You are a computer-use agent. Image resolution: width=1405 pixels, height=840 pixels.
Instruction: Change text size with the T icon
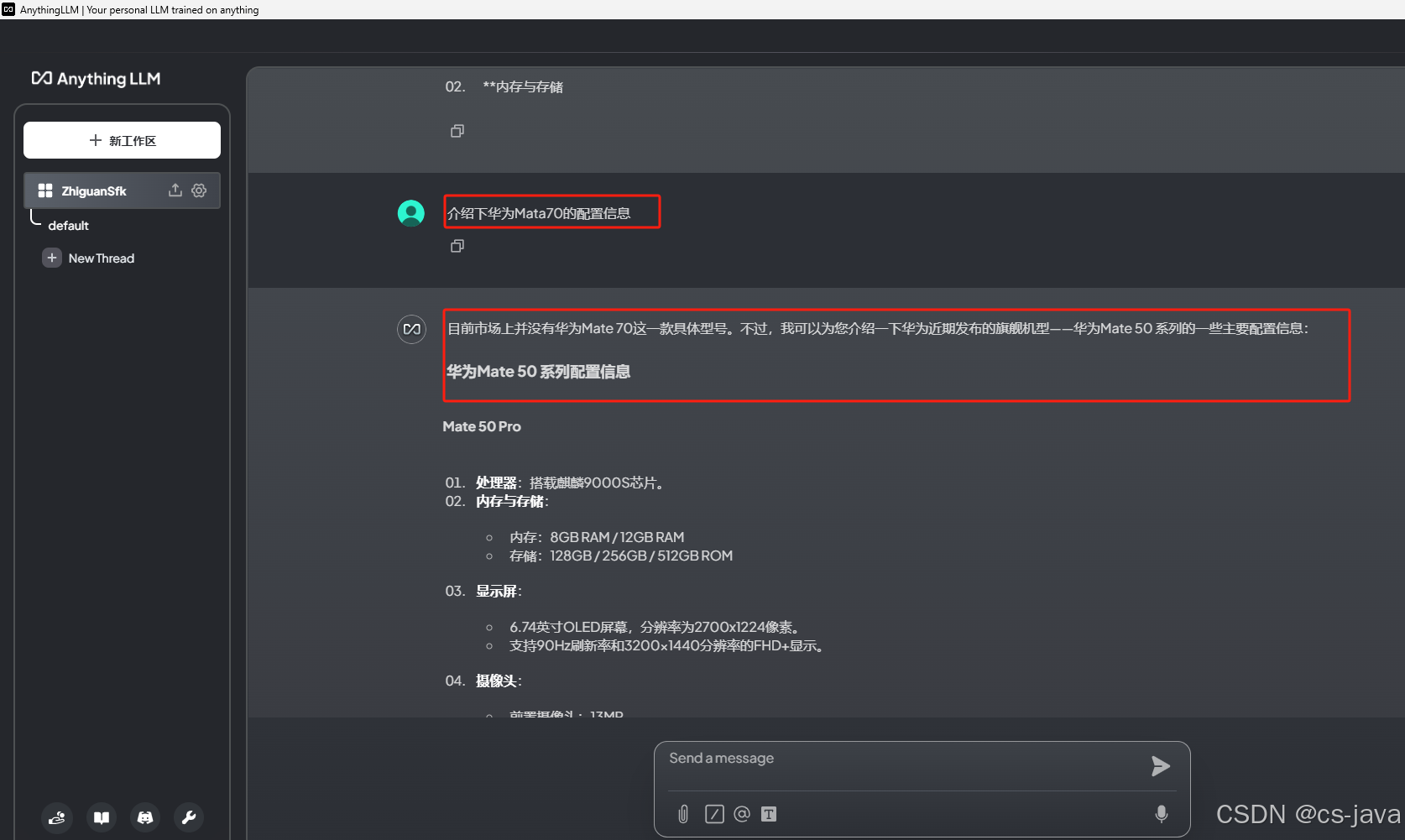click(x=769, y=814)
